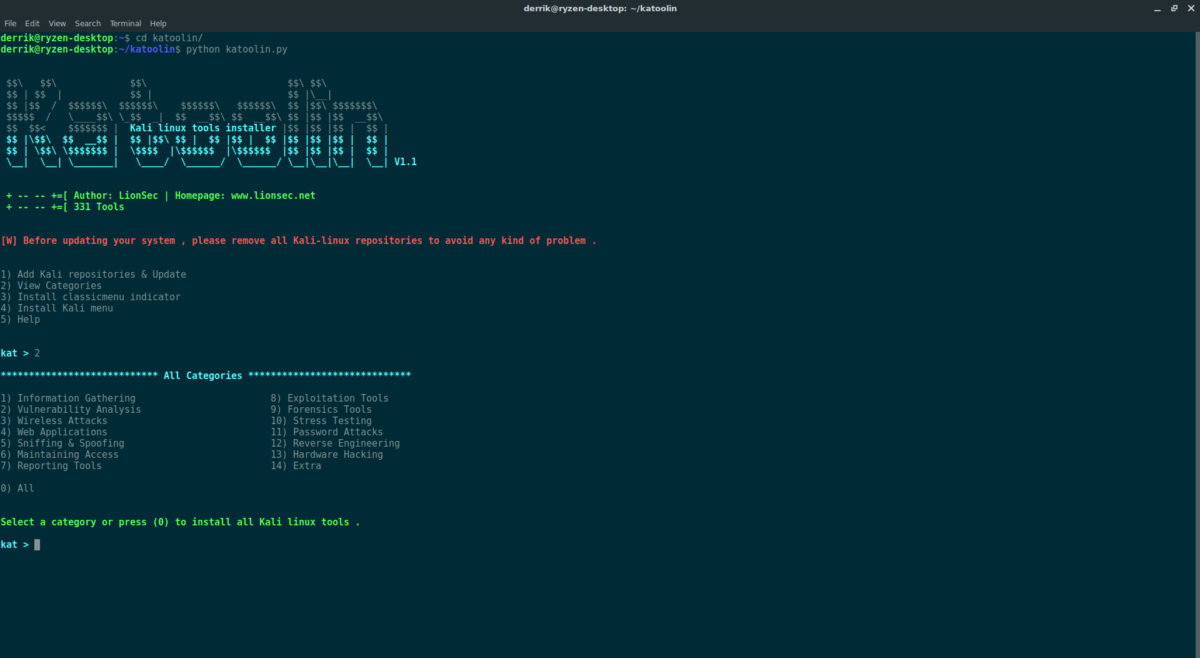Open the View menu
This screenshot has height=658, width=1200.
click(x=57, y=23)
